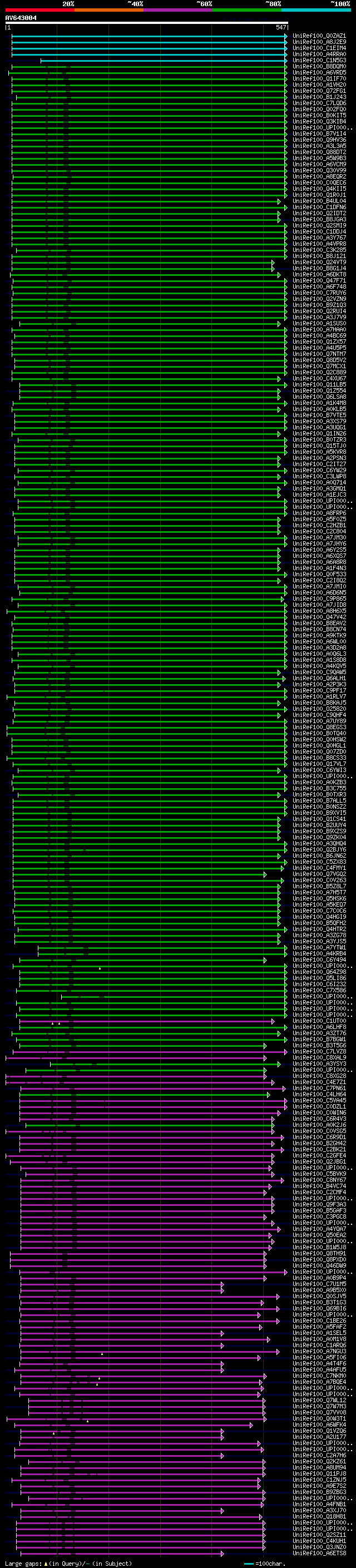This screenshot has width=356, height=1568.
Task: Click the red 20% identity legend bar
Action: click(x=39, y=10)
